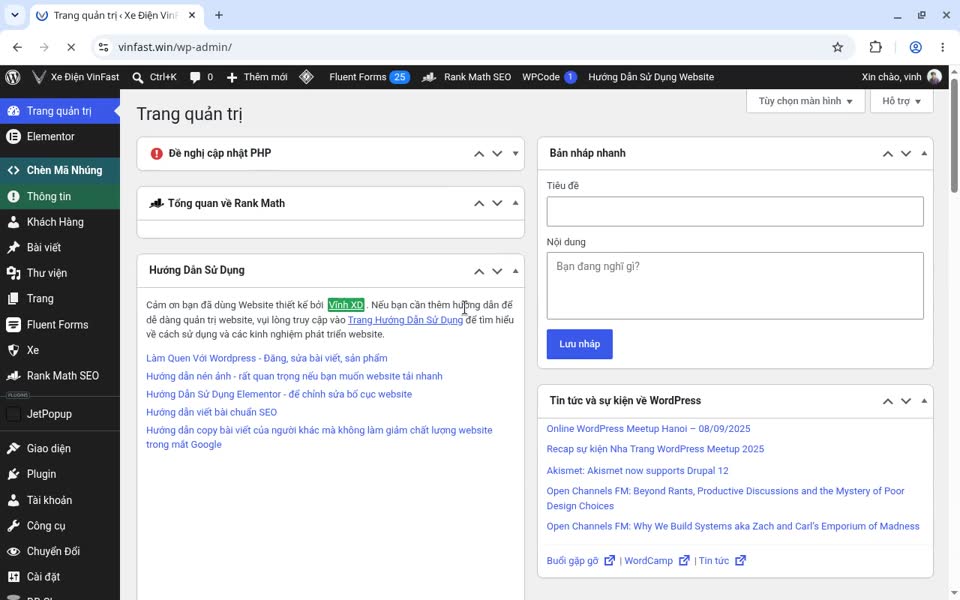Open the WordCamp footer link
The height and width of the screenshot is (600, 960).
click(x=657, y=561)
